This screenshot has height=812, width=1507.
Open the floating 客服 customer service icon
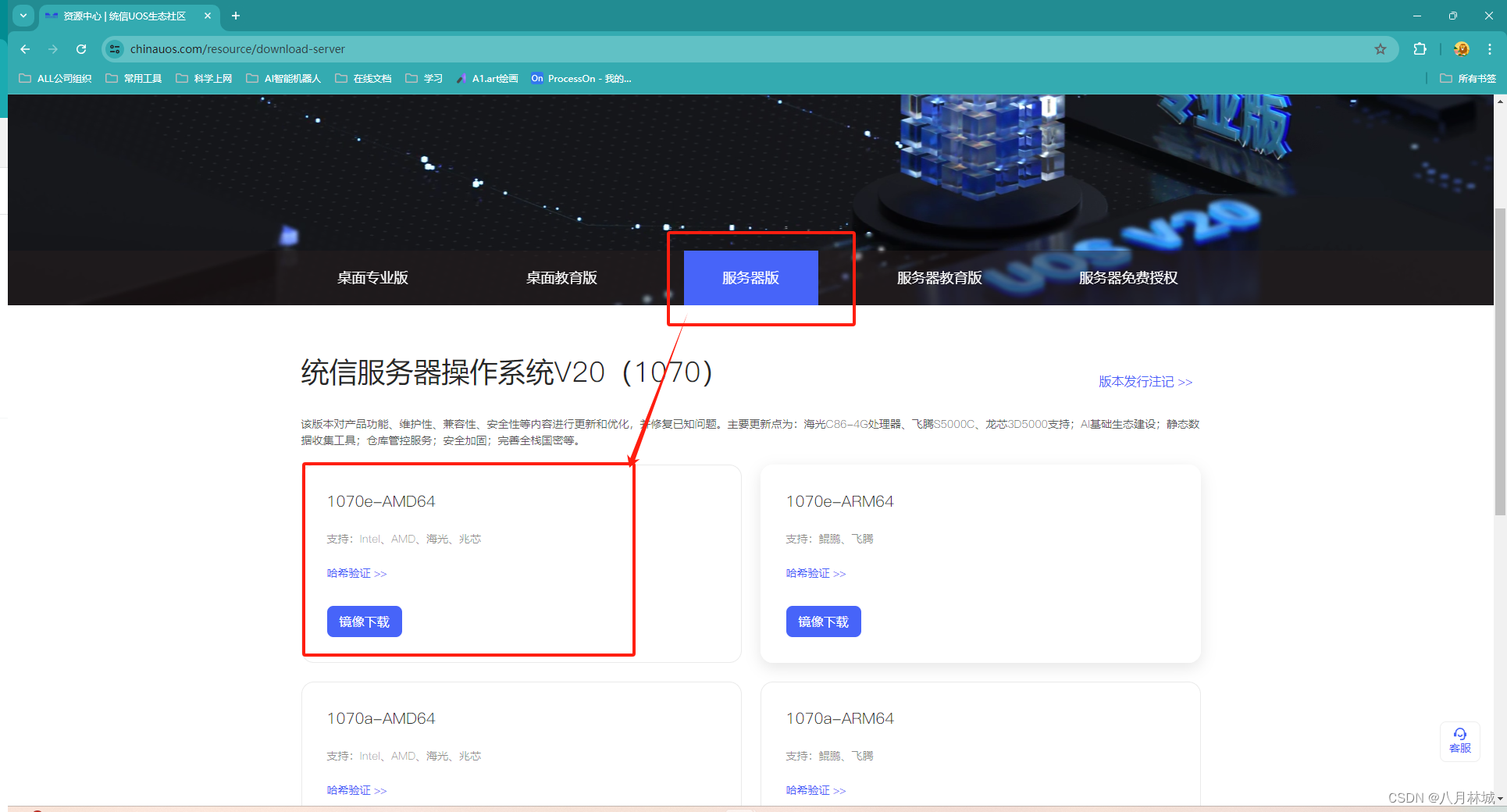[1459, 740]
